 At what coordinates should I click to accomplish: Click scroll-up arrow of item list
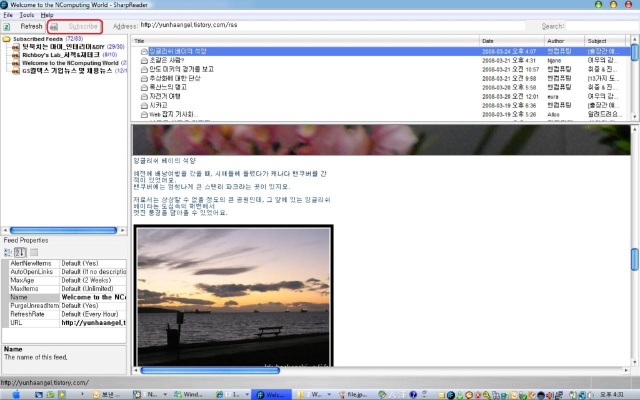pos(635,39)
